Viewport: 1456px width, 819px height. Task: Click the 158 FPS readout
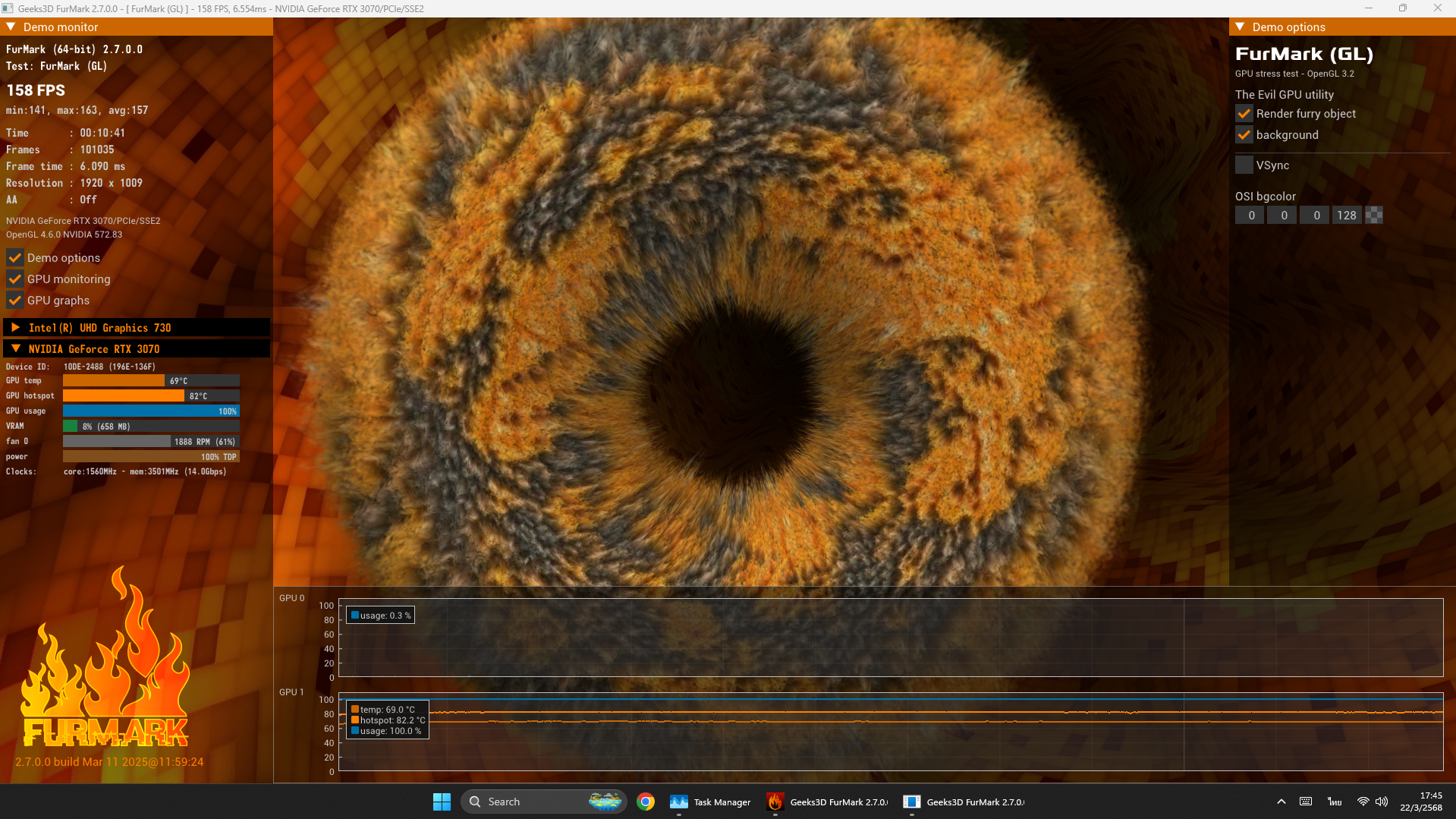[x=36, y=90]
